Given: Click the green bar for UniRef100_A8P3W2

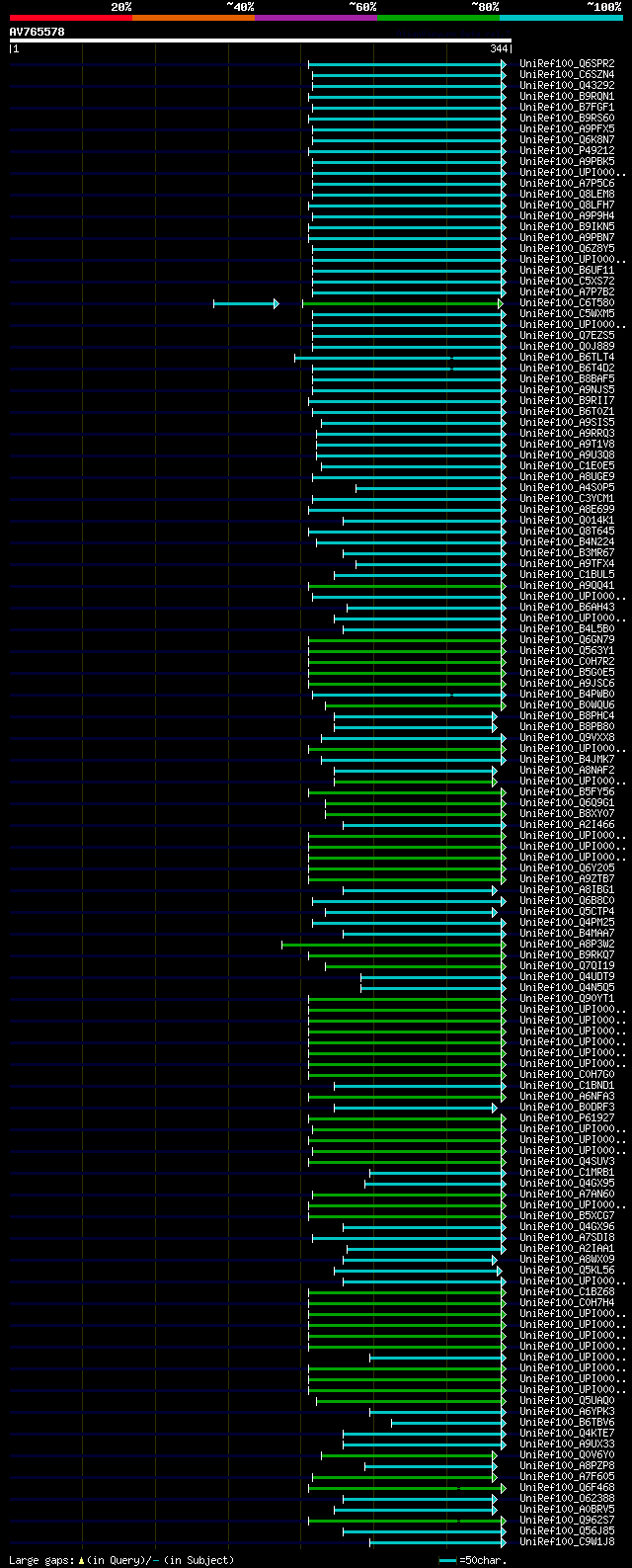Looking at the screenshot, I should [394, 945].
